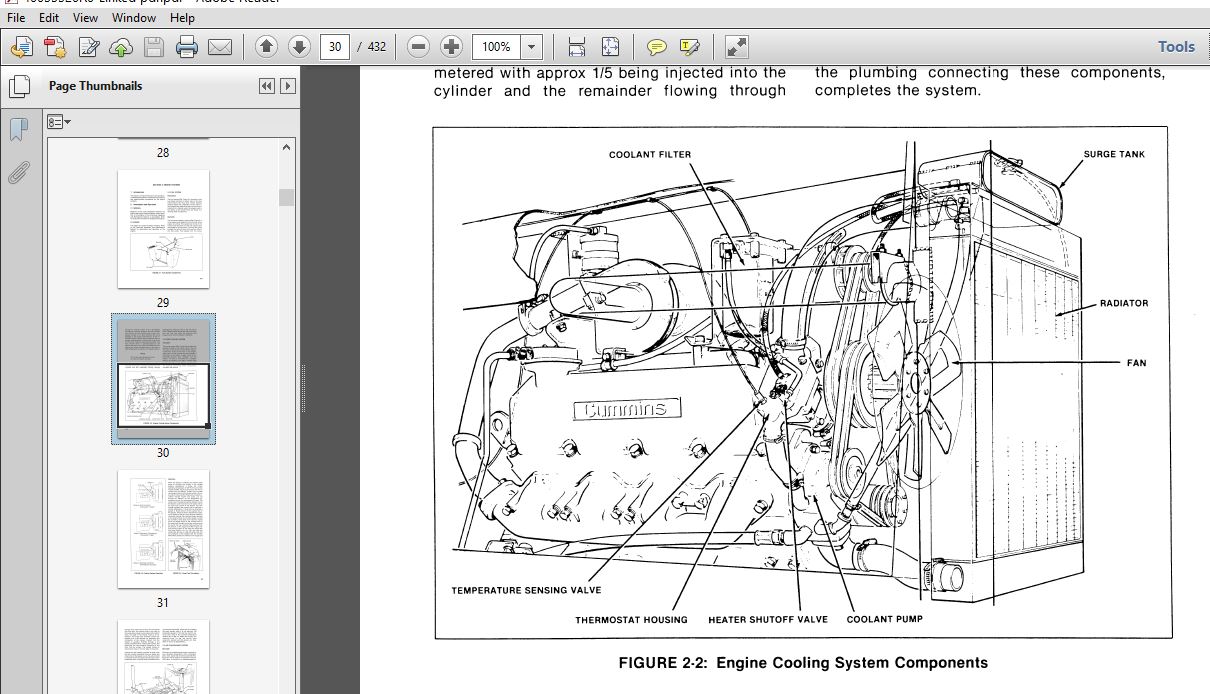
Task: Click the 'SURGE TANK' label text
Action: pos(1114,155)
